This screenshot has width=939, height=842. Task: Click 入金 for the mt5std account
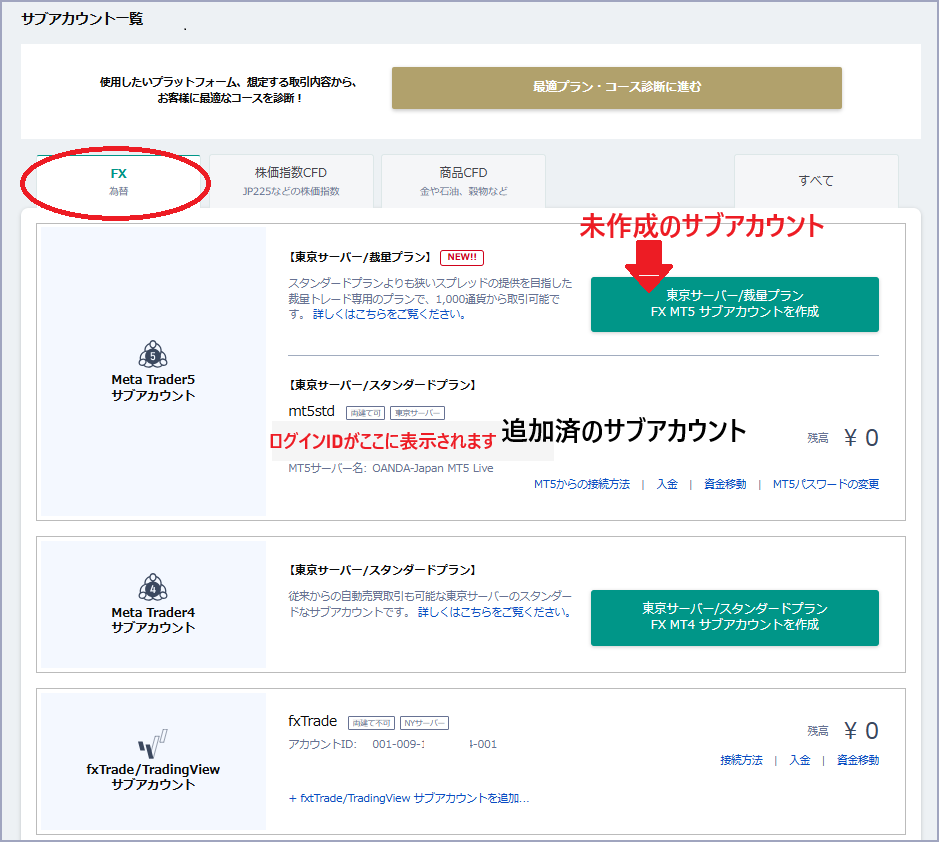click(x=667, y=484)
